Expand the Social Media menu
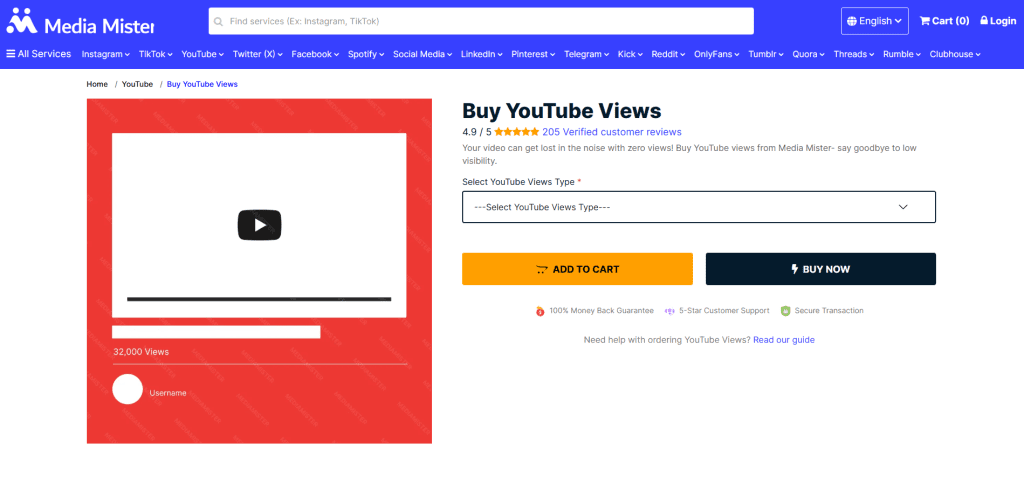 tap(423, 54)
